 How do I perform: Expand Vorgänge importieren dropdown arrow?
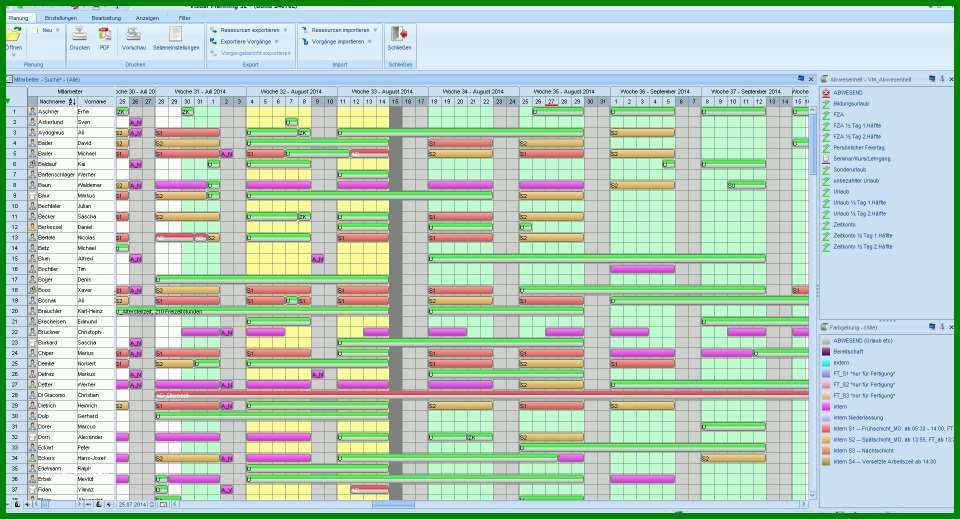(370, 42)
